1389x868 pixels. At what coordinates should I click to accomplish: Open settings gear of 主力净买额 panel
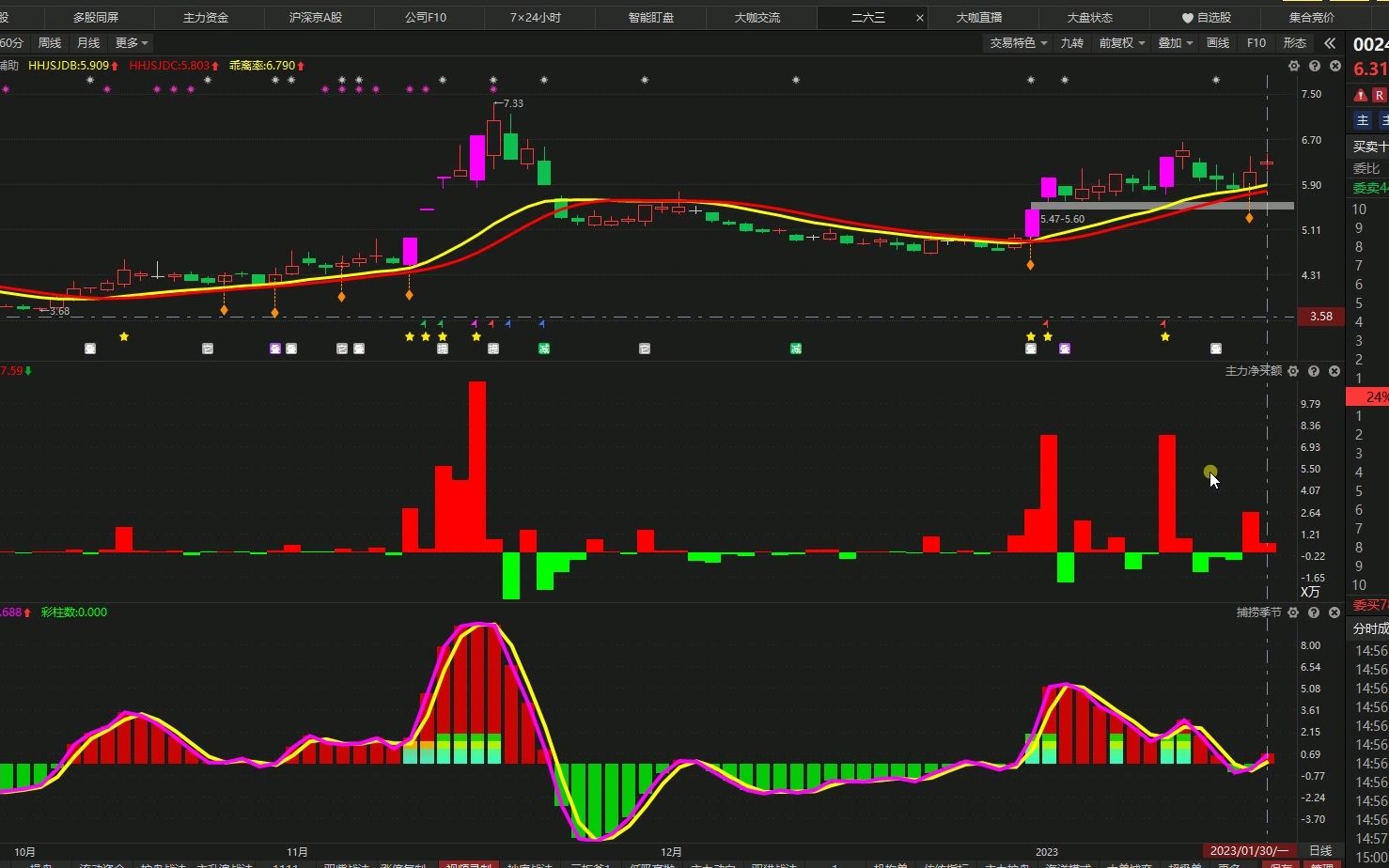click(x=1293, y=371)
